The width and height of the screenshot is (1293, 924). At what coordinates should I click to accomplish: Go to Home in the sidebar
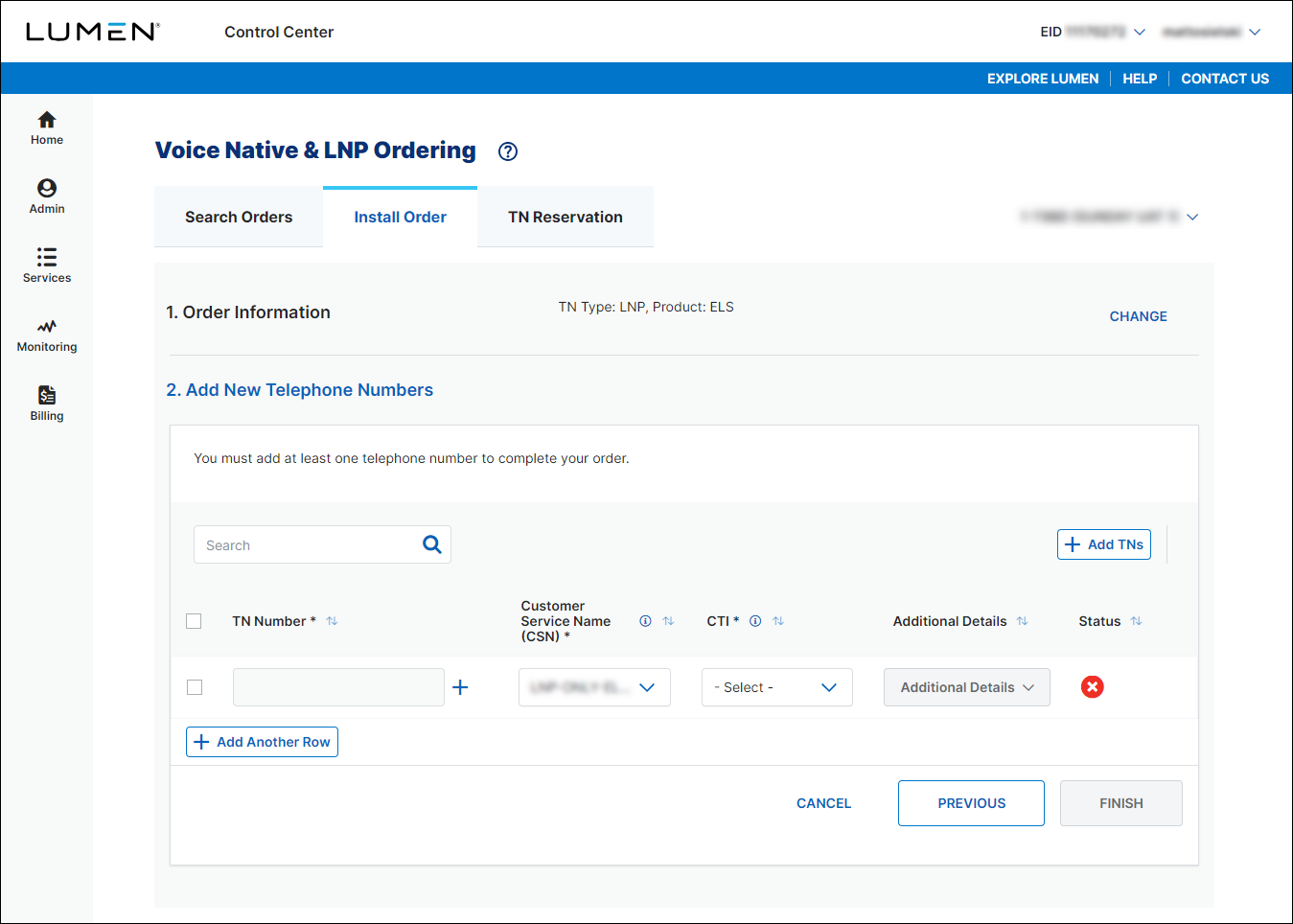click(46, 127)
